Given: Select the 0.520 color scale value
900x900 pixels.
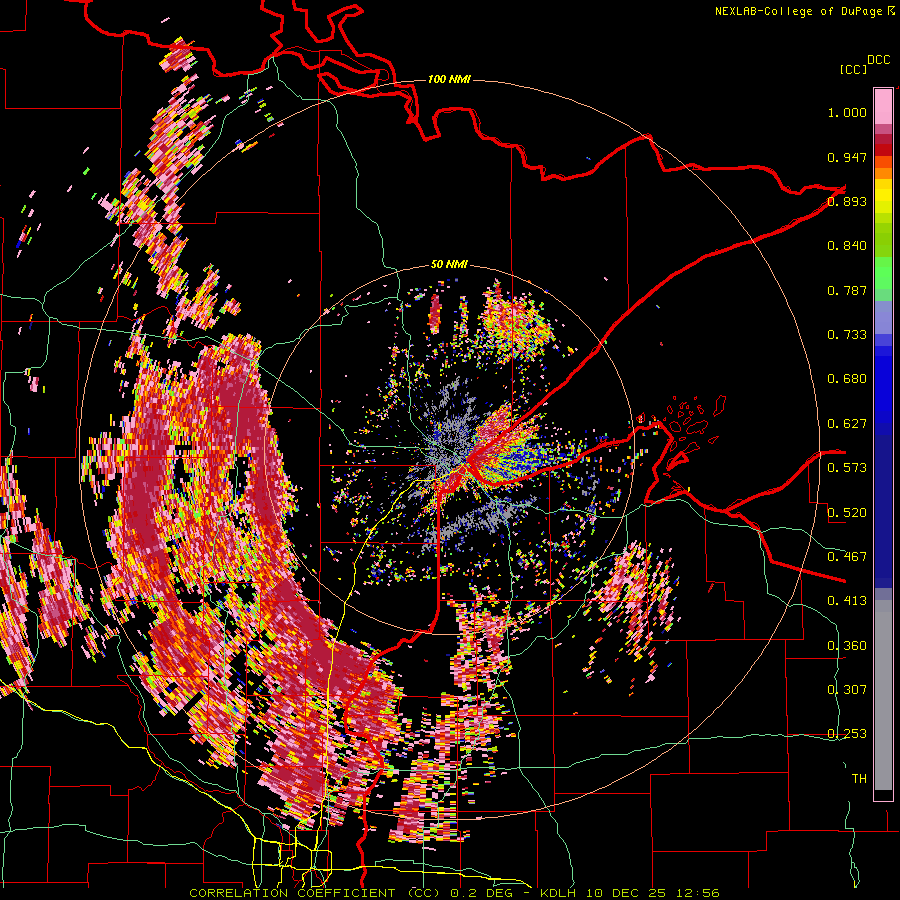Looking at the screenshot, I should (x=847, y=513).
